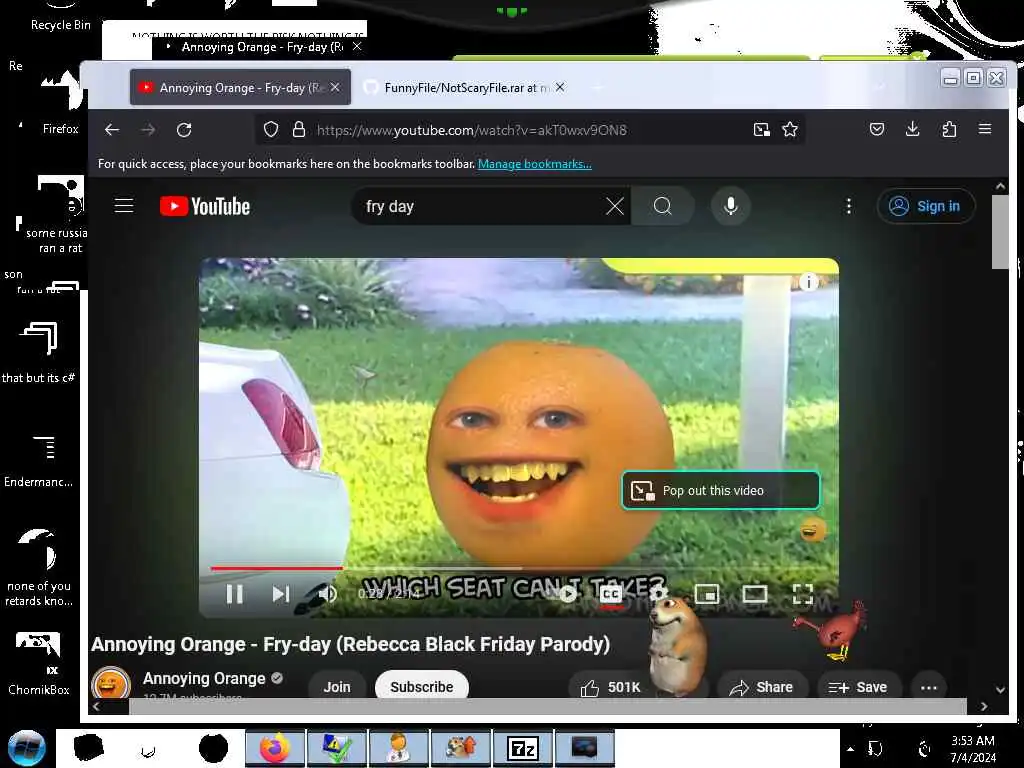Viewport: 1024px width, 768px height.
Task: Open the player settings gear
Action: (x=658, y=594)
